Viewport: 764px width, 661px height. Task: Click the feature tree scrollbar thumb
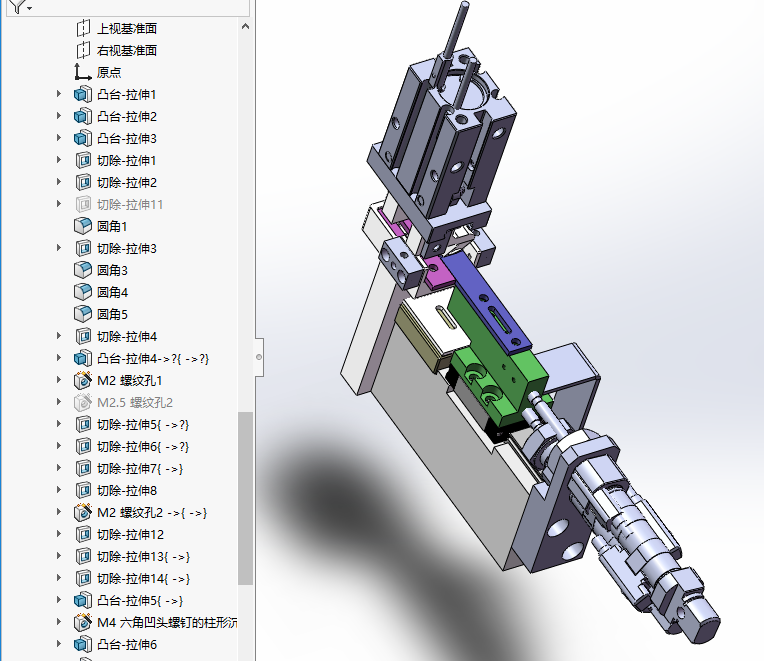246,498
